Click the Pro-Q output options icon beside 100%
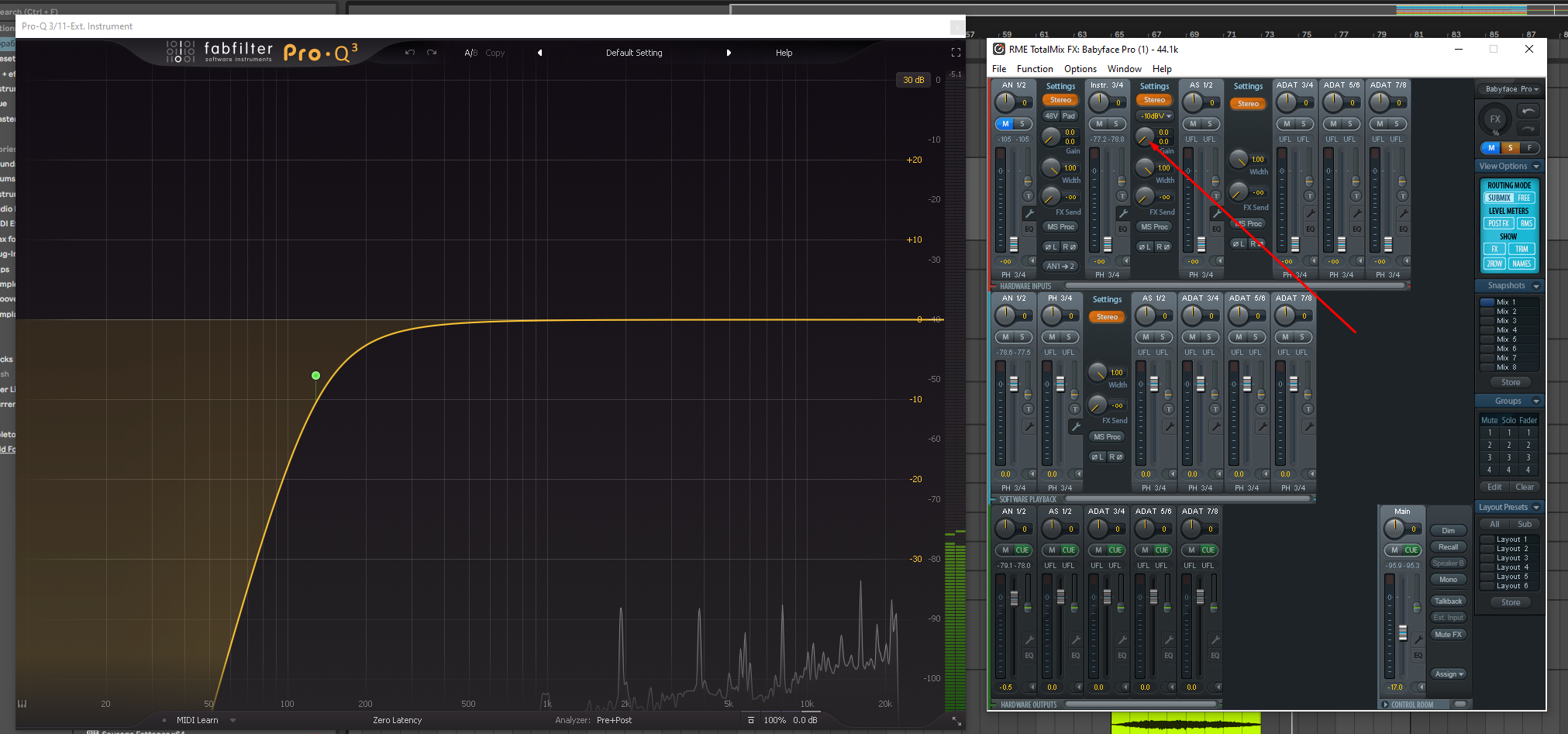 click(750, 720)
